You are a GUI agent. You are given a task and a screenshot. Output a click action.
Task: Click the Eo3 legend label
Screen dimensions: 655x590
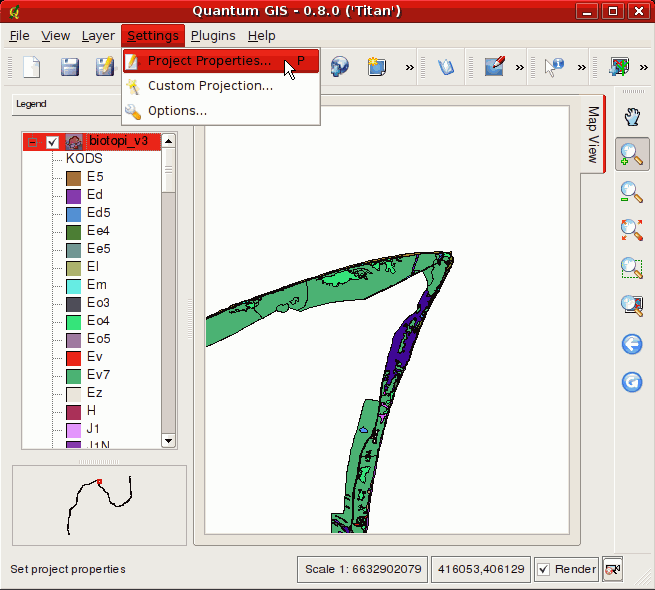[x=98, y=303]
